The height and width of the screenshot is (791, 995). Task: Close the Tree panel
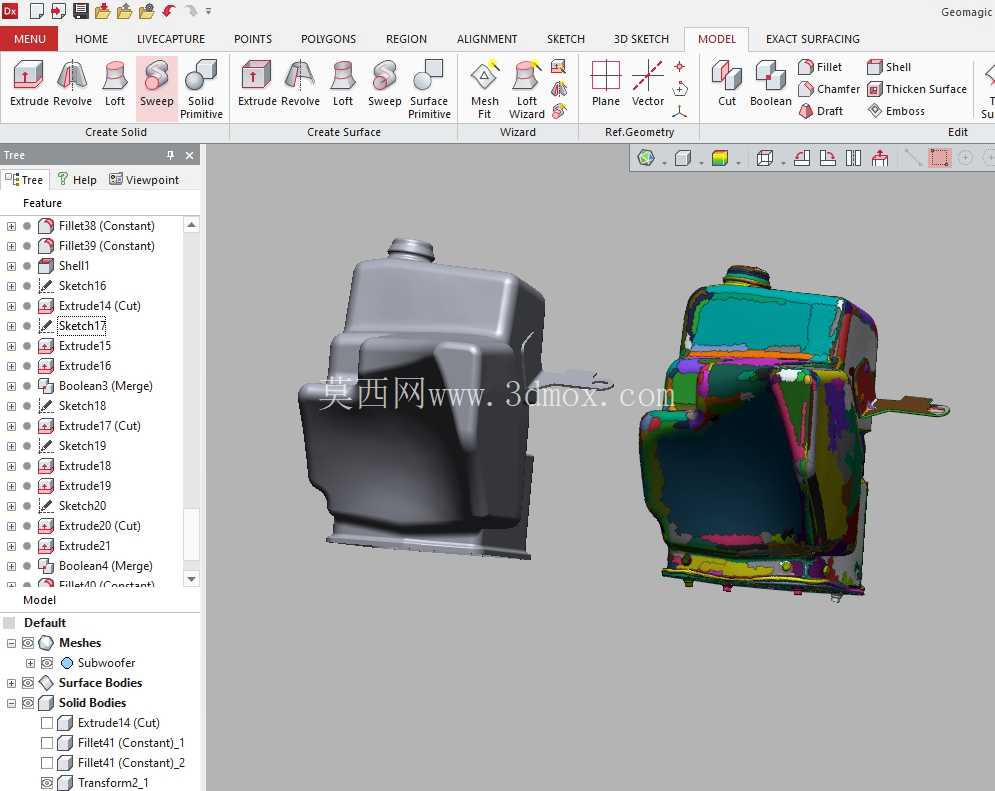189,155
